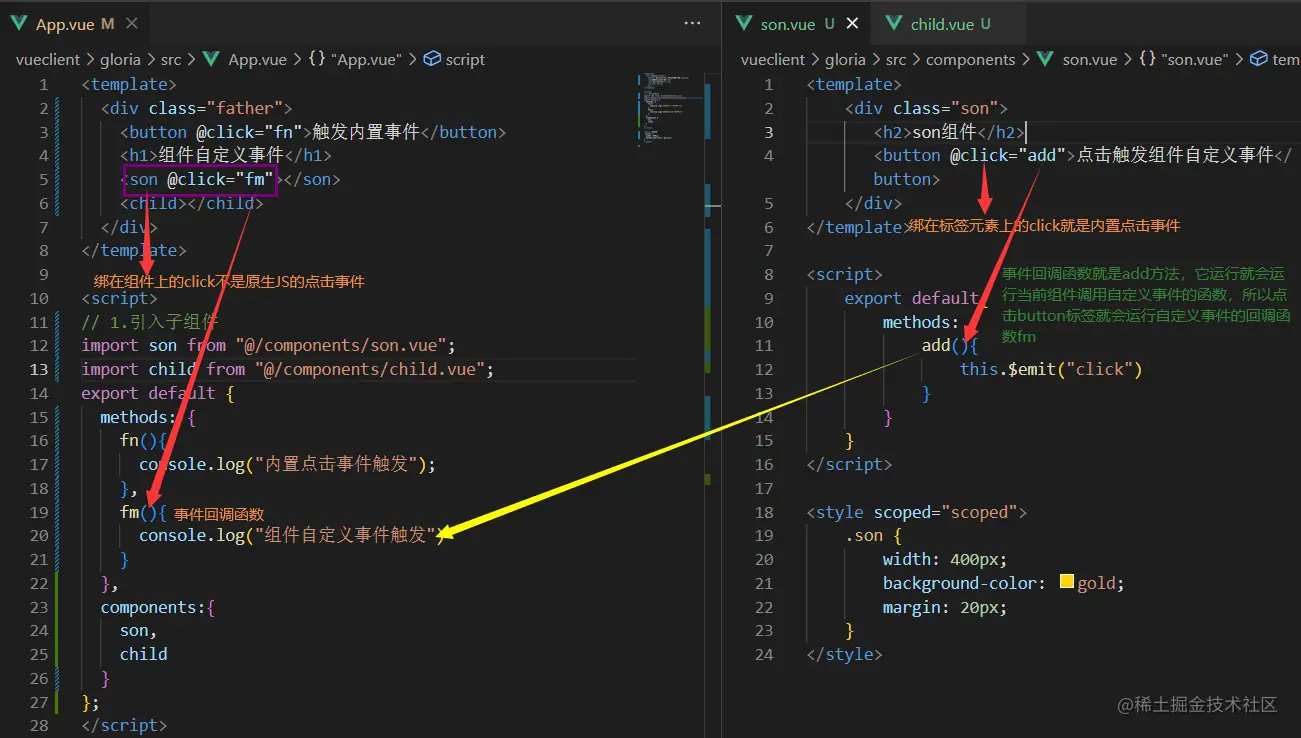Open vueclient breadcrumb in the son.vue editor

tap(773, 60)
